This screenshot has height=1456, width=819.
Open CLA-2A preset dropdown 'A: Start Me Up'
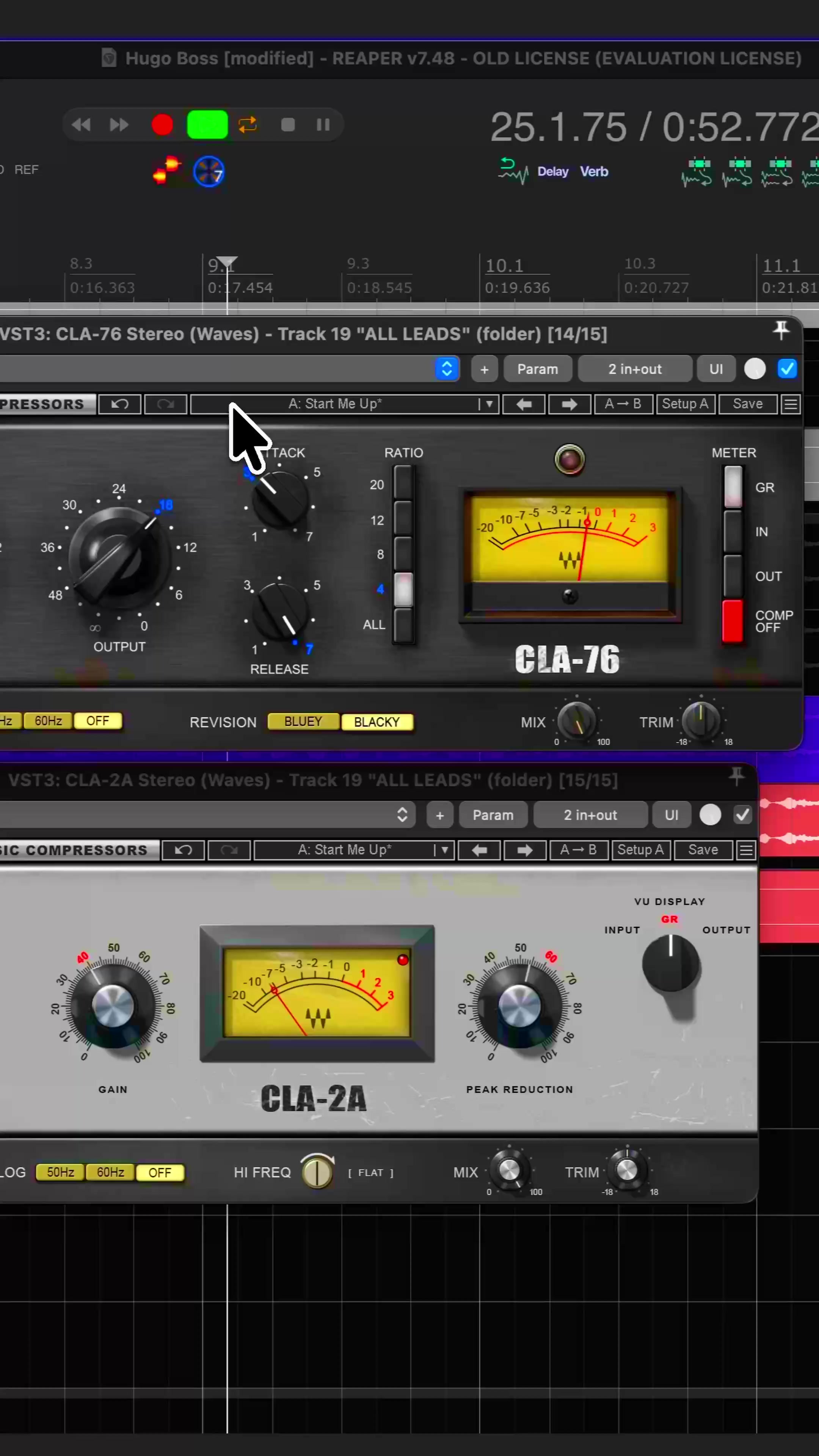[354, 850]
